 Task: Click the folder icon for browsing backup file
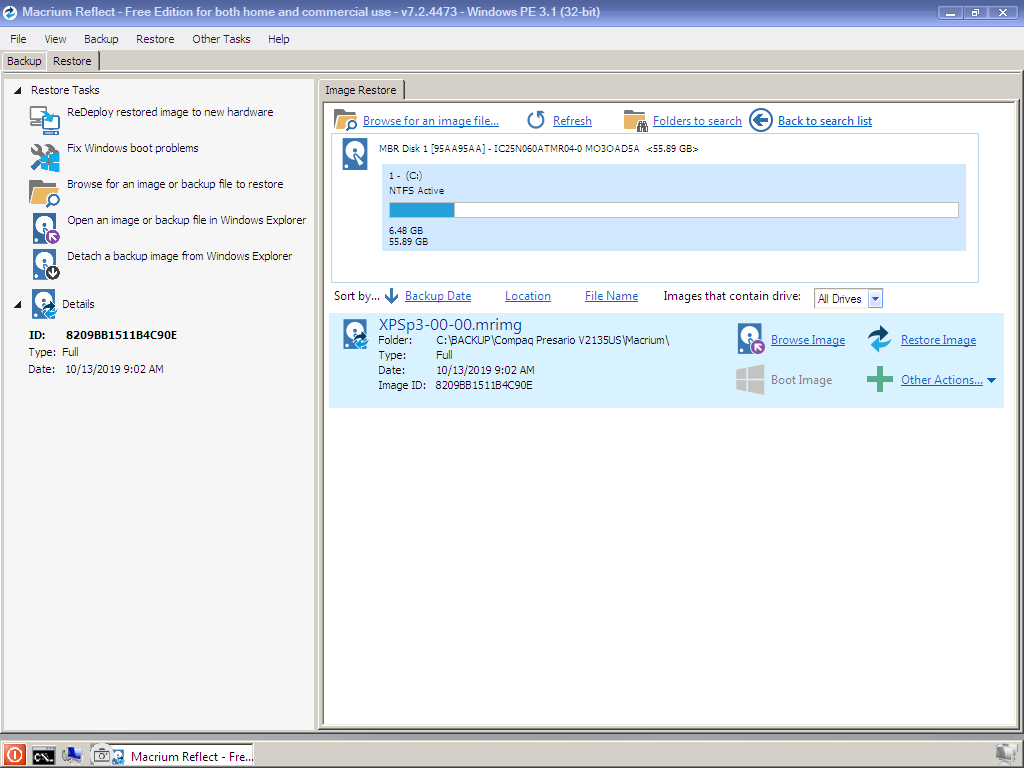(44, 193)
